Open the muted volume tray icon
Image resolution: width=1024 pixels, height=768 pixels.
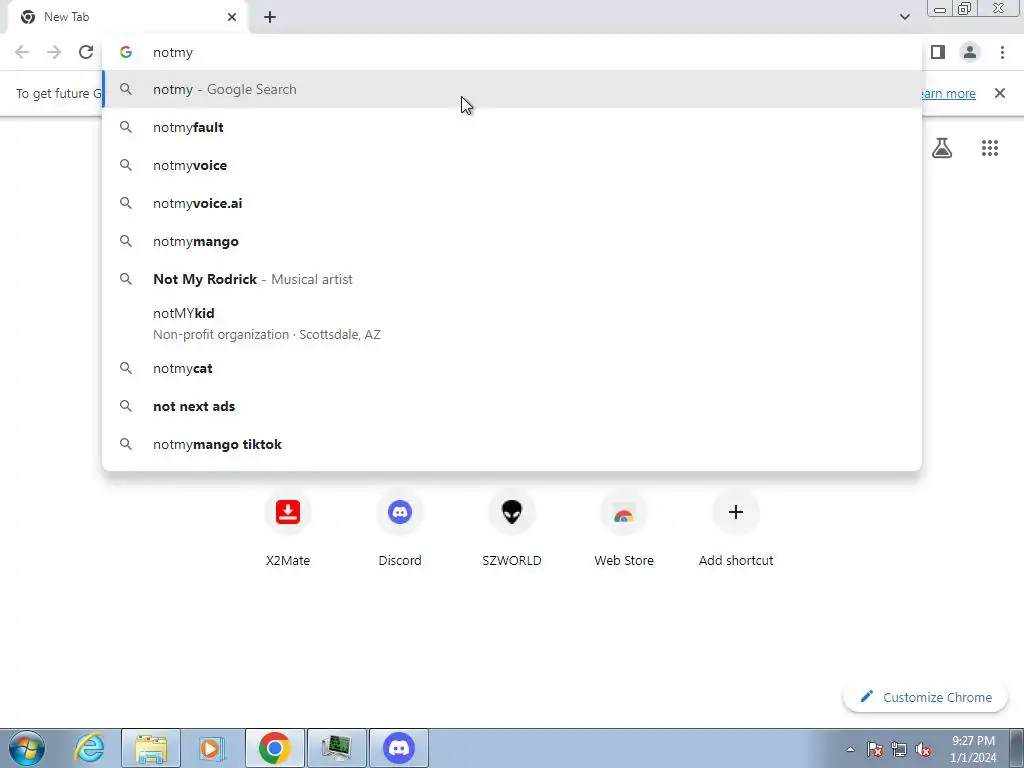coord(923,749)
